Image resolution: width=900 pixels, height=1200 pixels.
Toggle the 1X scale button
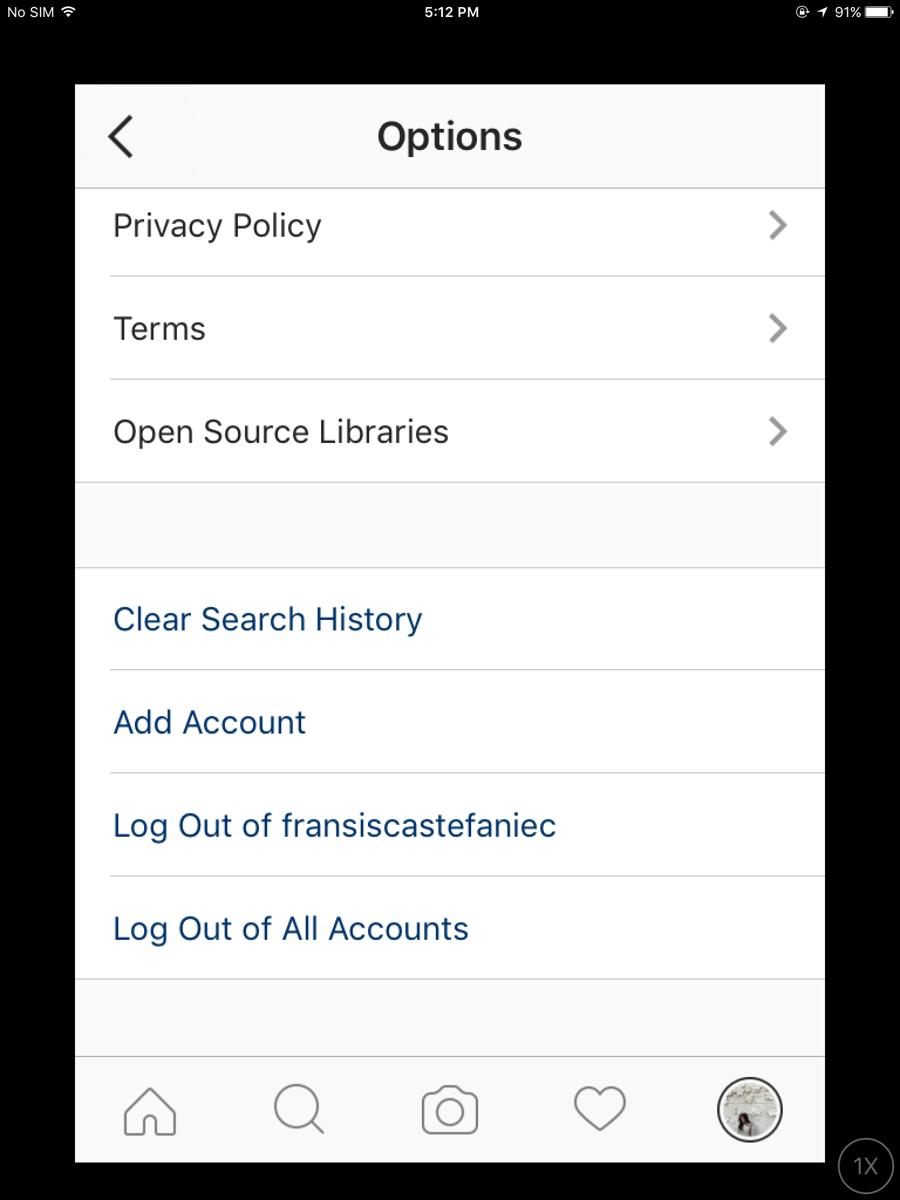coord(866,1166)
